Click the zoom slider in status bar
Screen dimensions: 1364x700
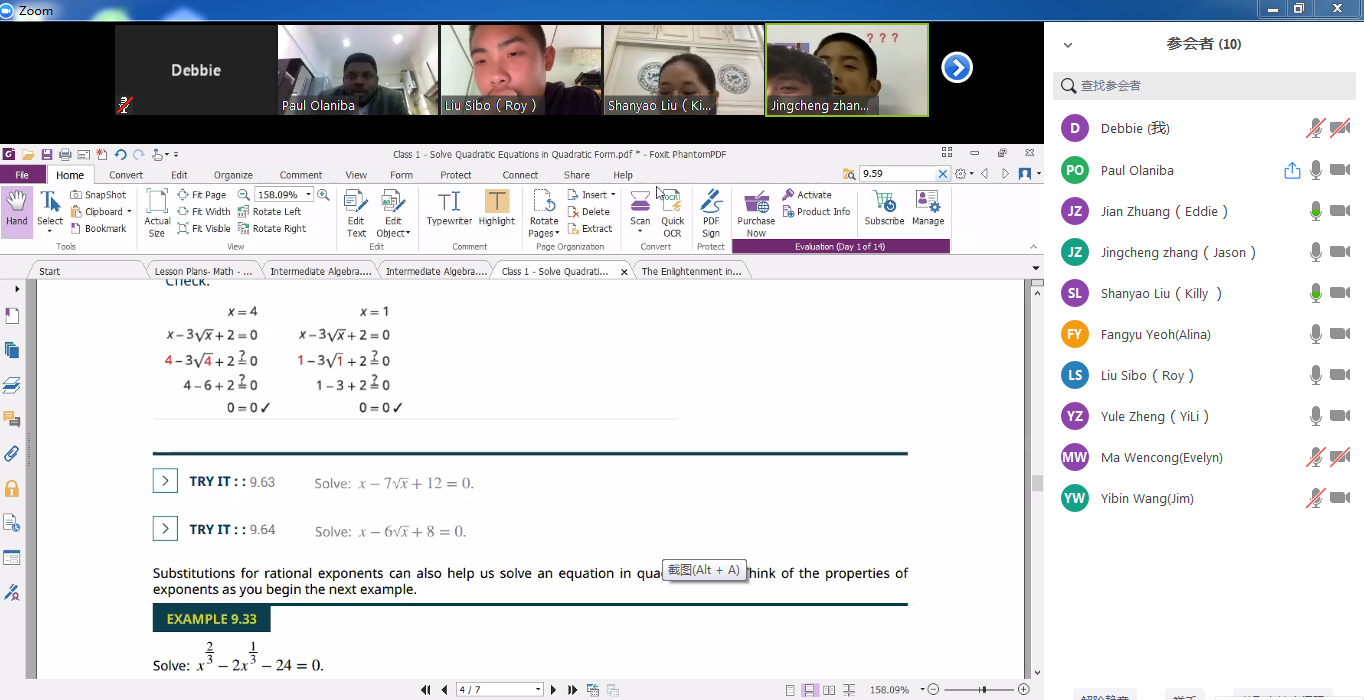[x=983, y=690]
